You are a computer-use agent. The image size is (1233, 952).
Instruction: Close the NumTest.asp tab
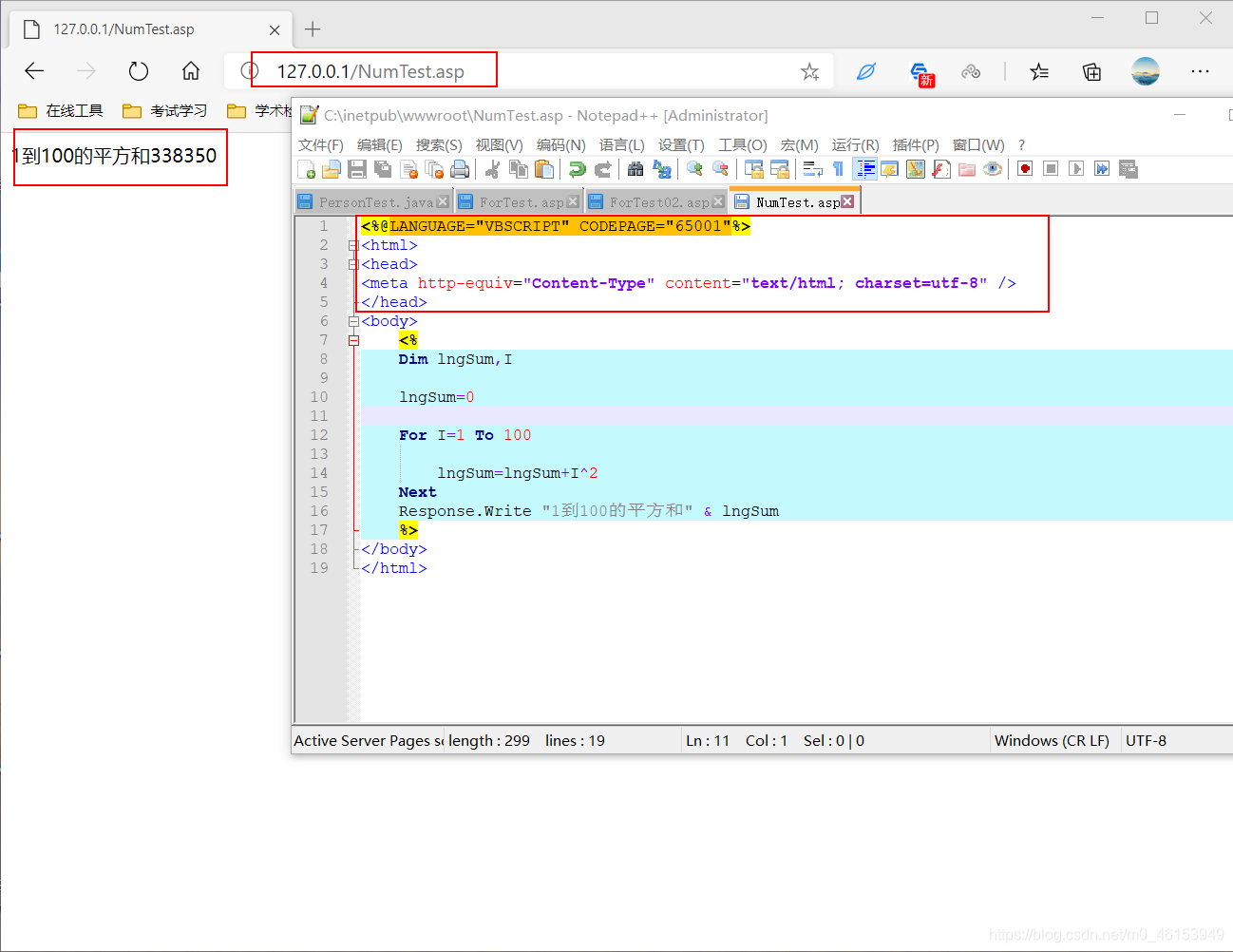(847, 201)
